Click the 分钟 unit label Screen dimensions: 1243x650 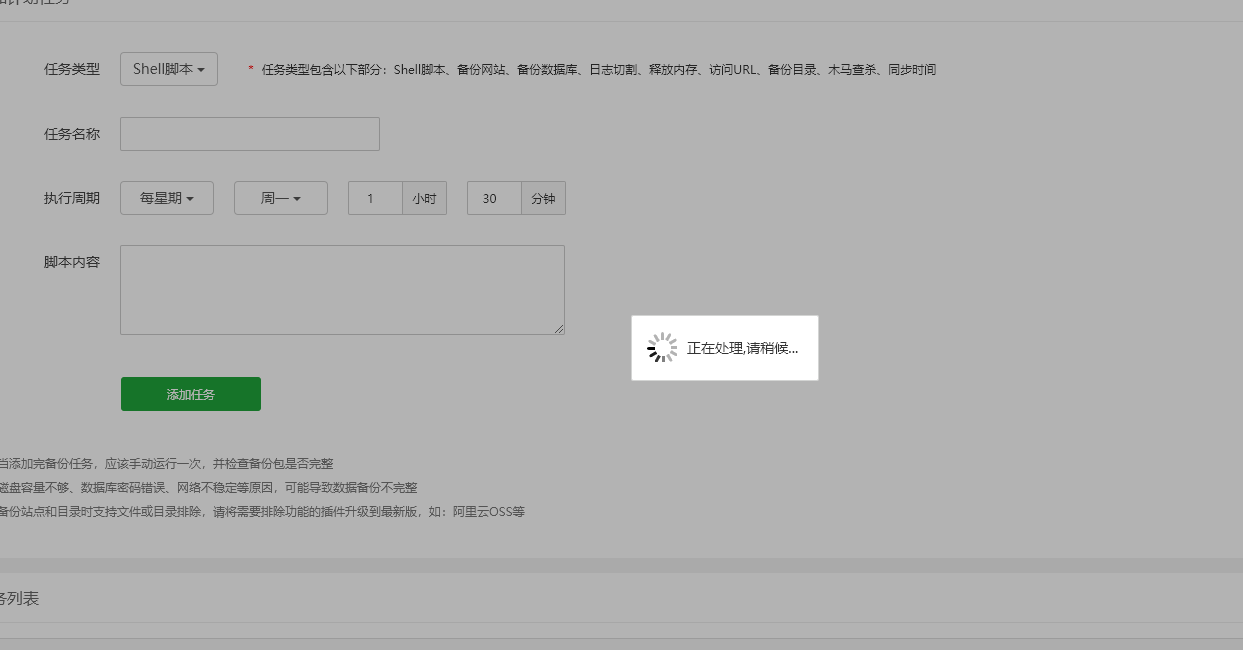[544, 198]
